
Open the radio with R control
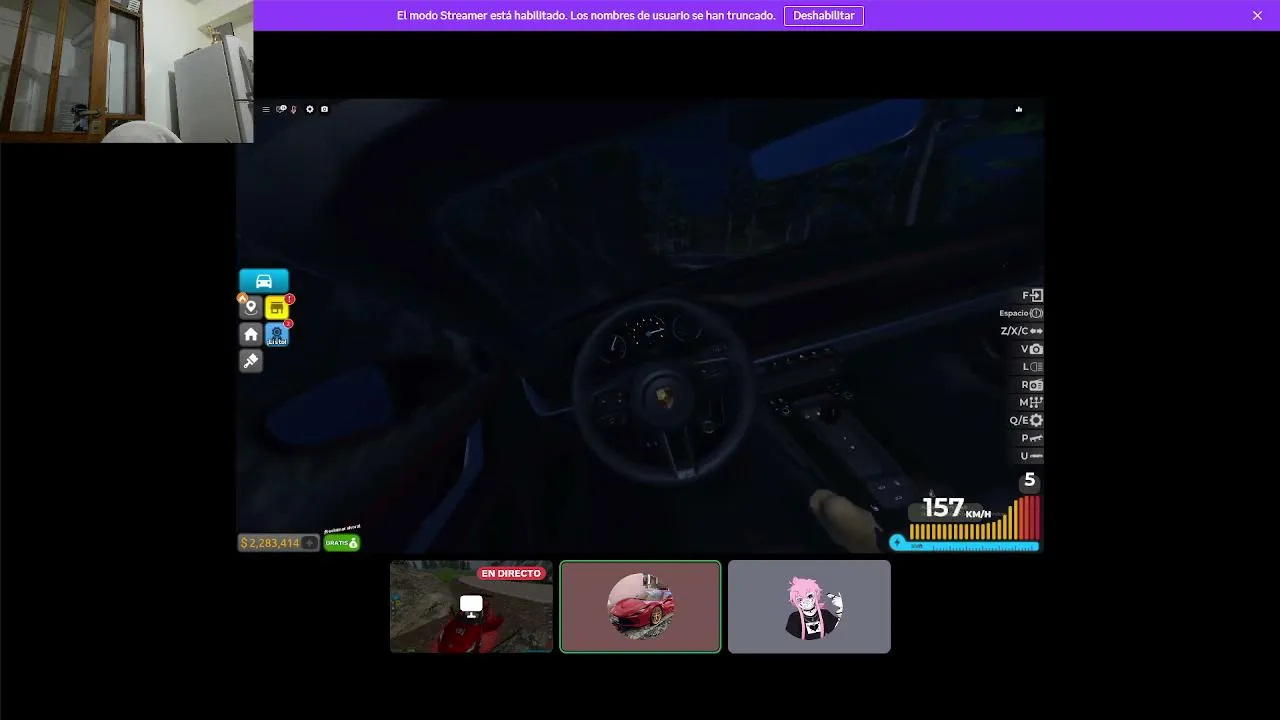[1033, 385]
